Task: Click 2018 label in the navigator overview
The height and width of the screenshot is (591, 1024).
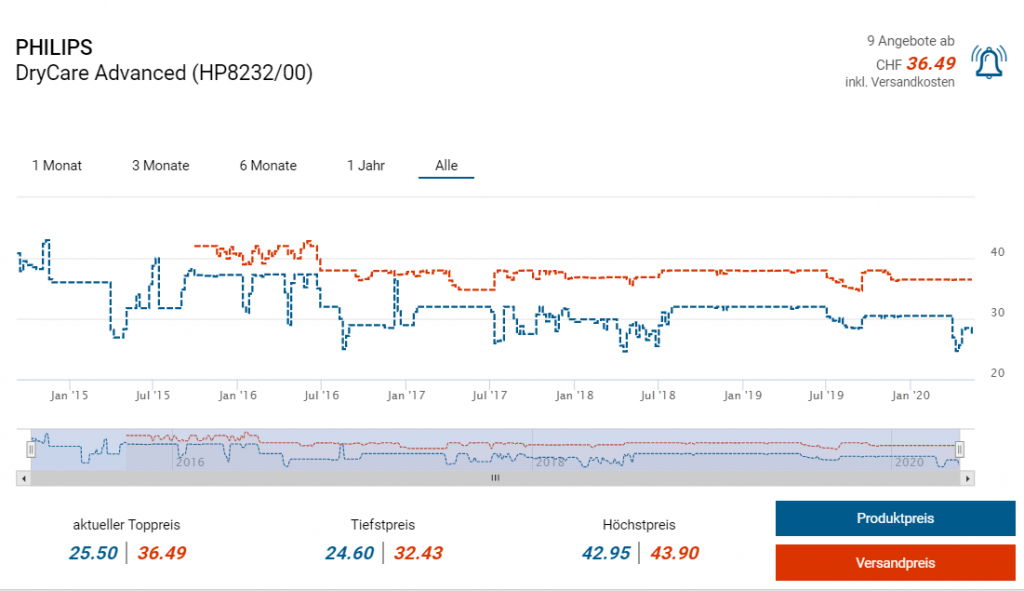Action: coord(548,462)
